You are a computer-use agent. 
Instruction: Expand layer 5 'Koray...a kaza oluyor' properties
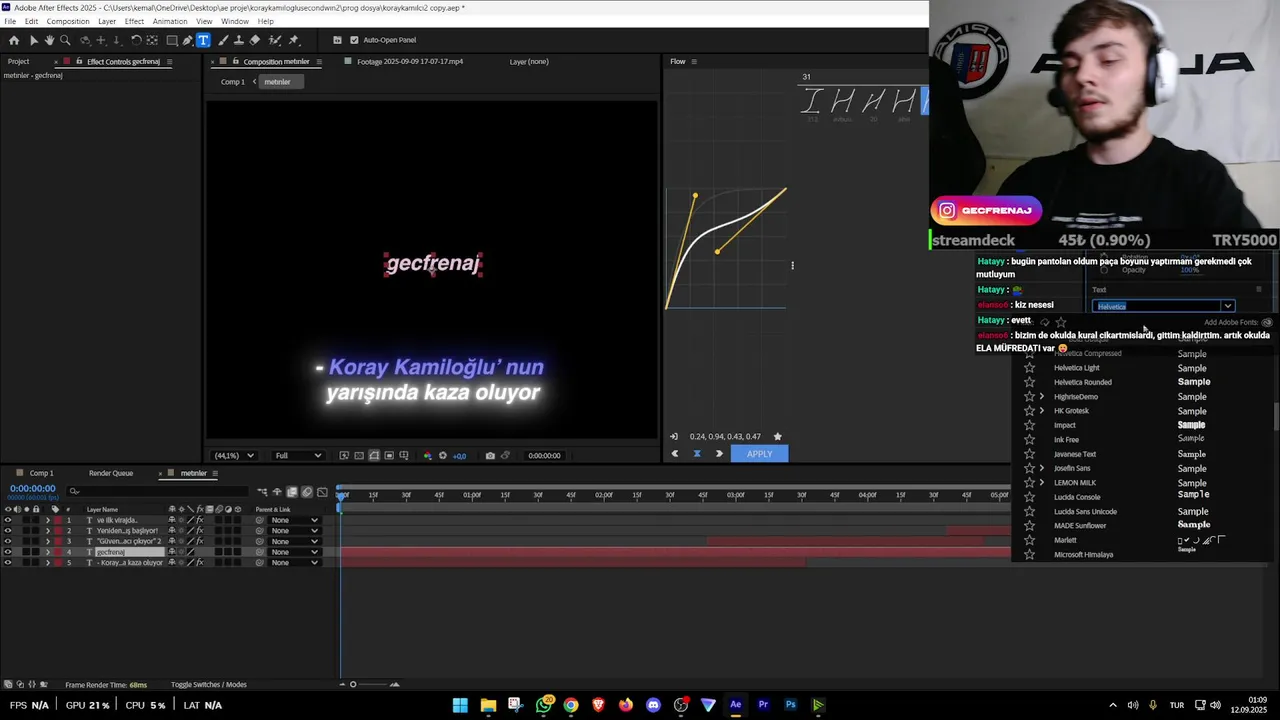tap(47, 563)
